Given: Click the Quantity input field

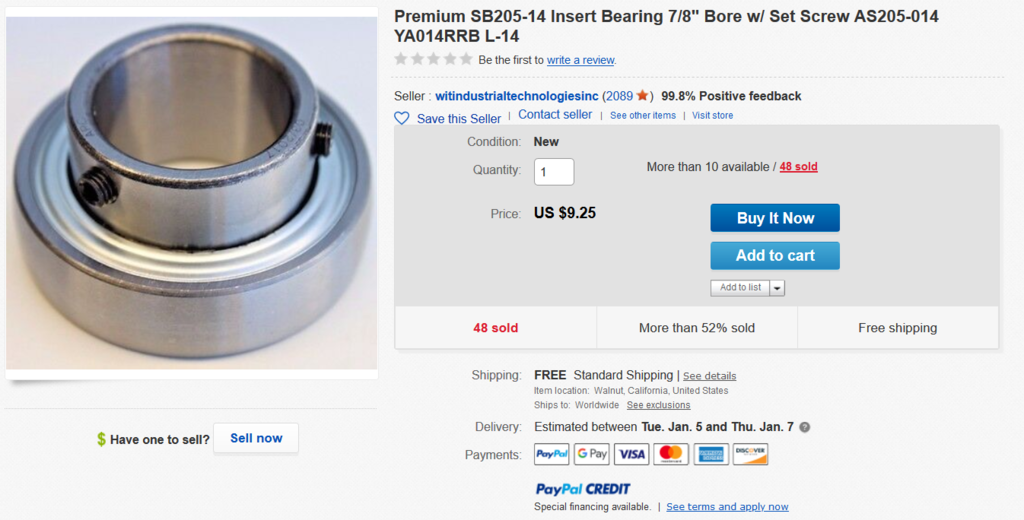Looking at the screenshot, I should [554, 171].
